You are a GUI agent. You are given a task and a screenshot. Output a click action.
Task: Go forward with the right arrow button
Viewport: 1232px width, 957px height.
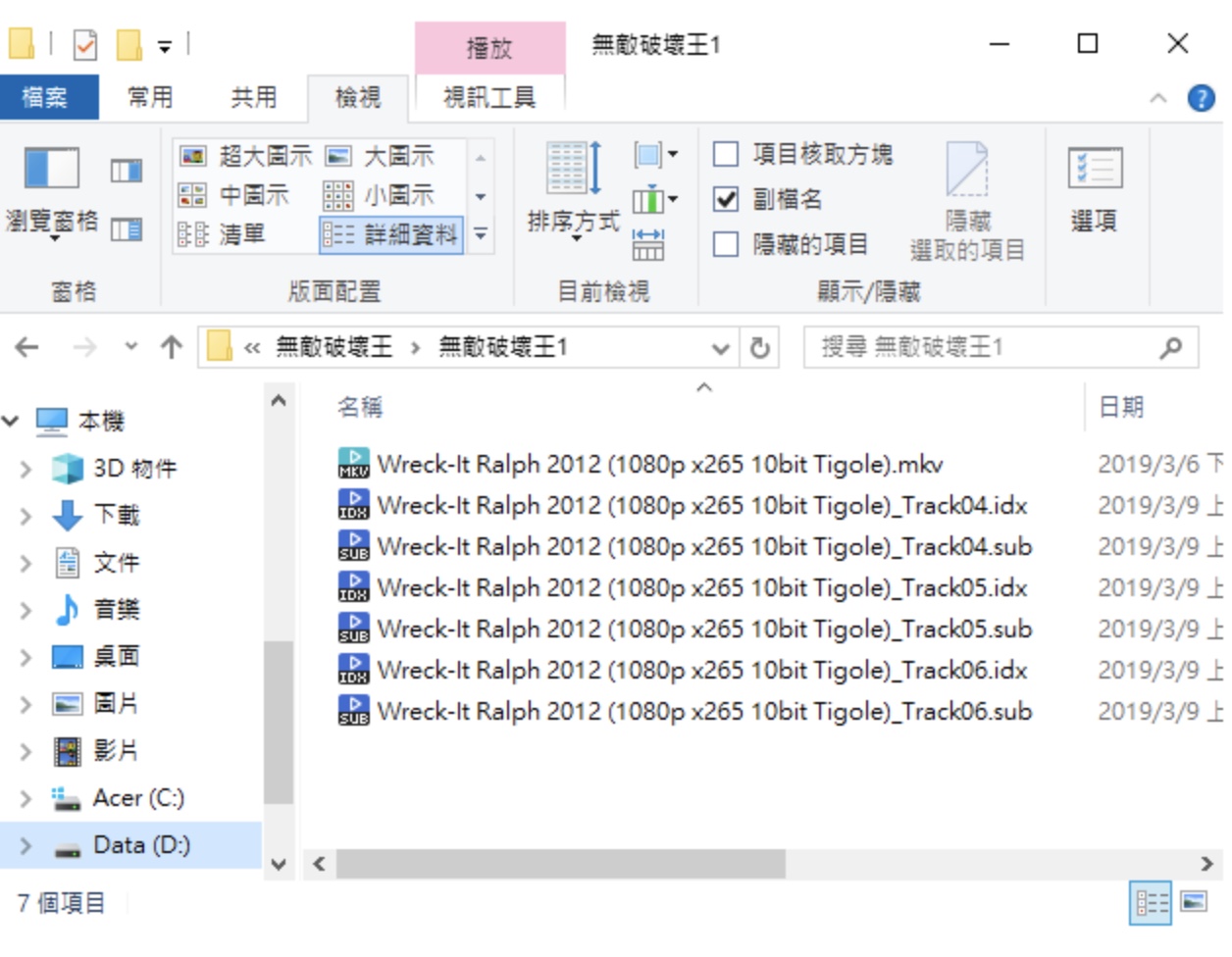85,347
